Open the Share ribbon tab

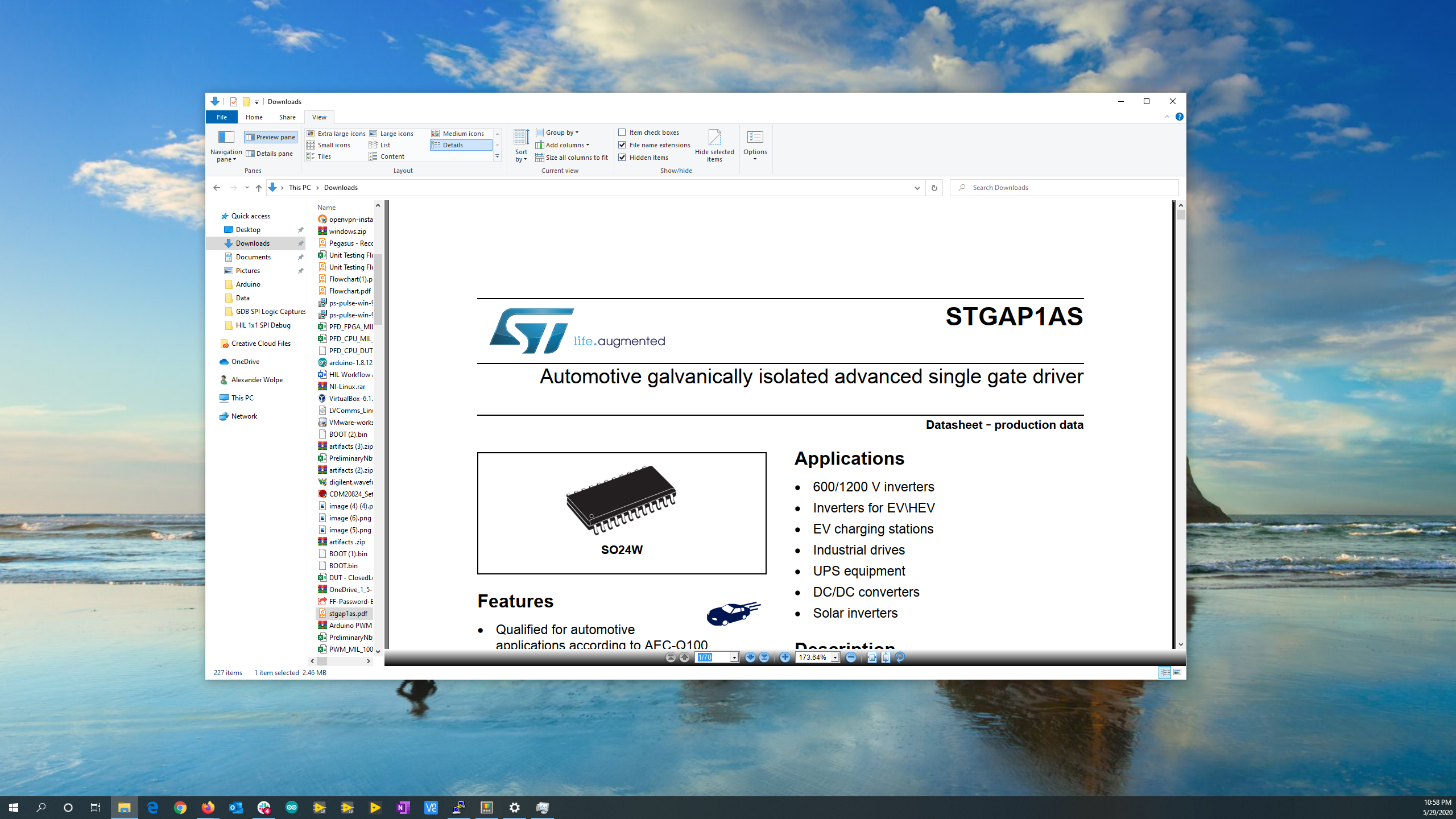[287, 117]
